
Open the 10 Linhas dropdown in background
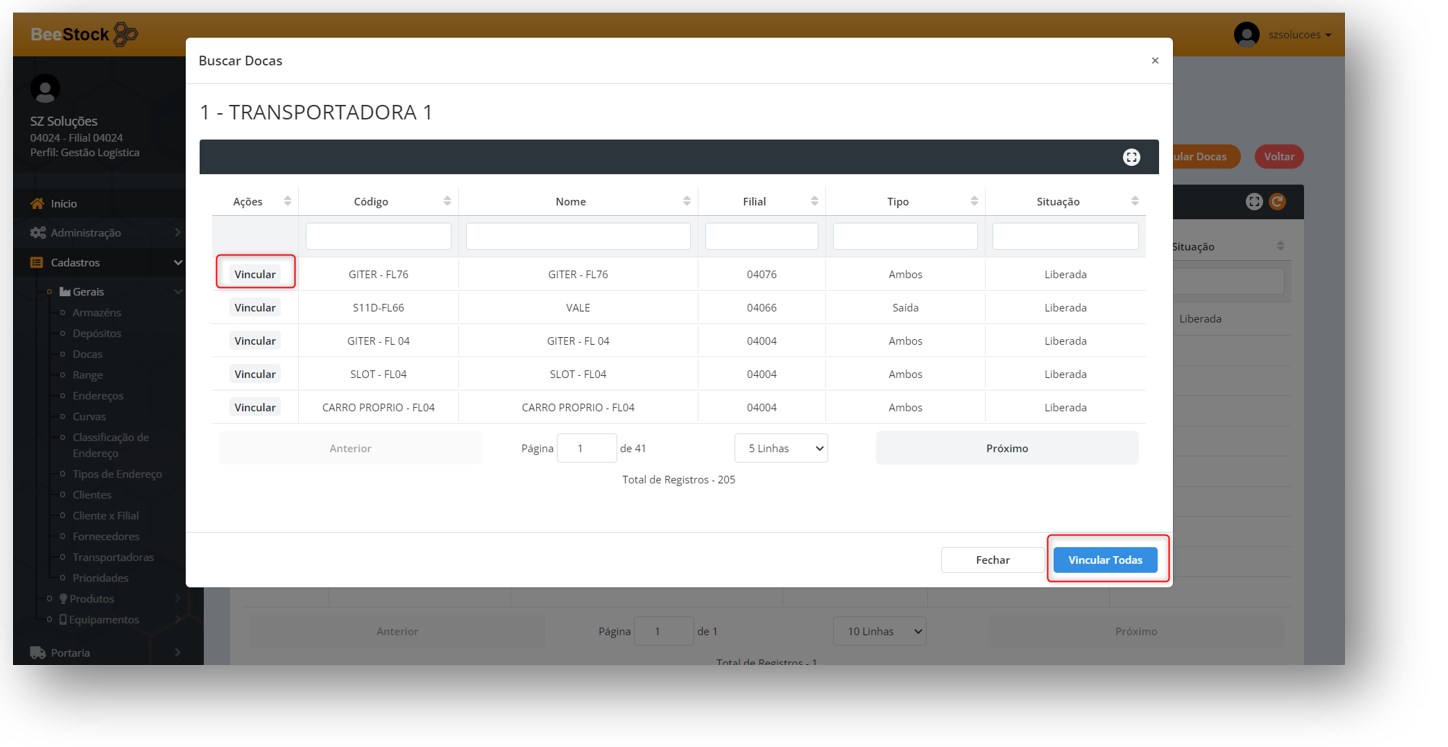tap(879, 632)
